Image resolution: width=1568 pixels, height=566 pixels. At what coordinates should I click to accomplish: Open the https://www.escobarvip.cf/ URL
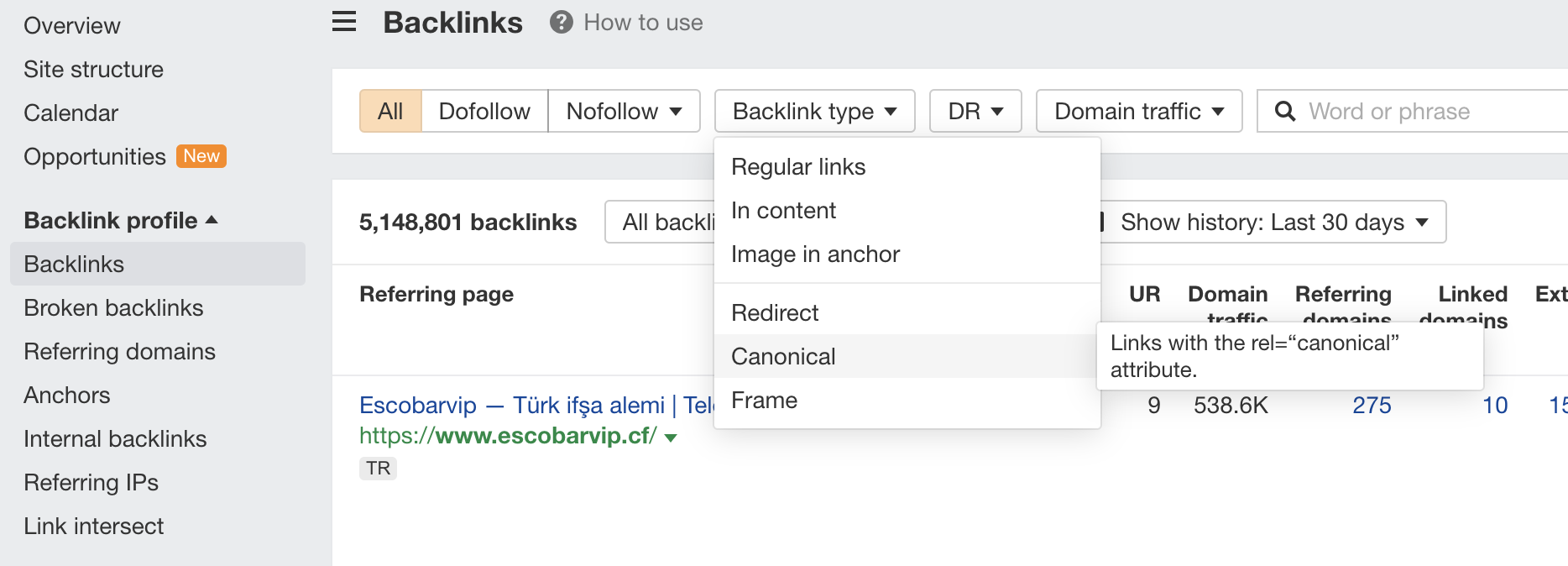[508, 436]
